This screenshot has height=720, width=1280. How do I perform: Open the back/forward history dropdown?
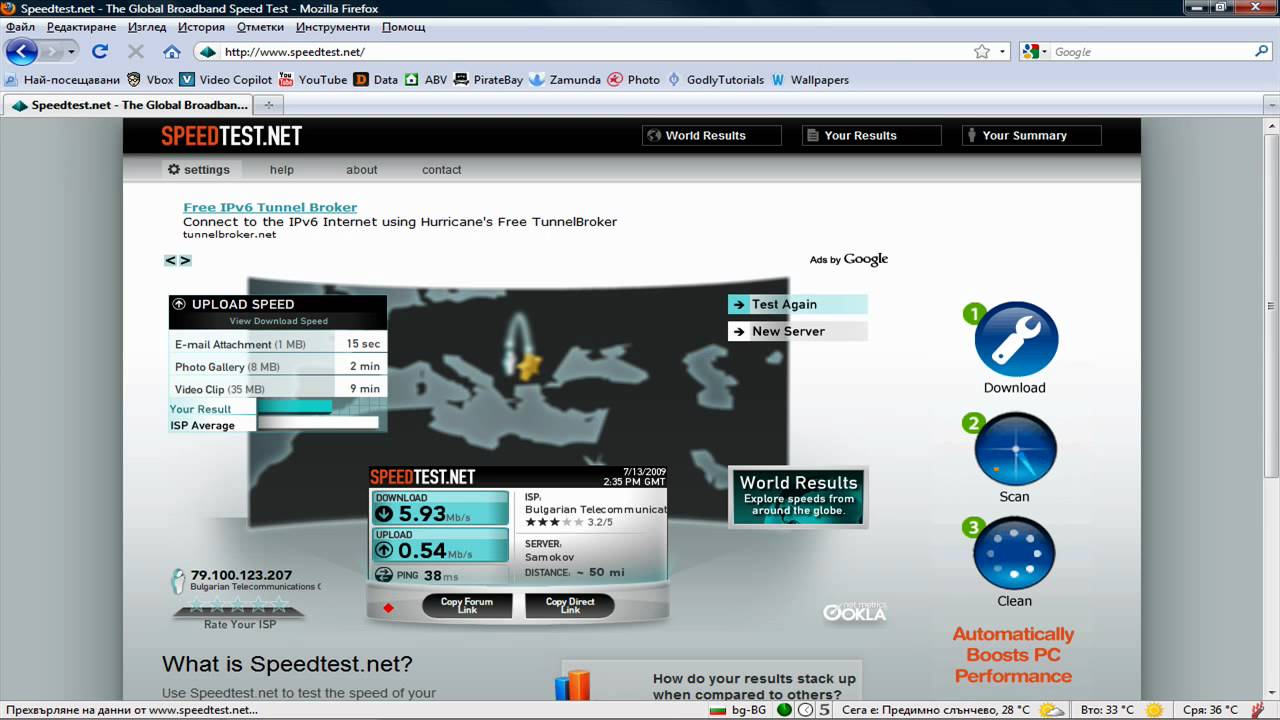coord(71,52)
